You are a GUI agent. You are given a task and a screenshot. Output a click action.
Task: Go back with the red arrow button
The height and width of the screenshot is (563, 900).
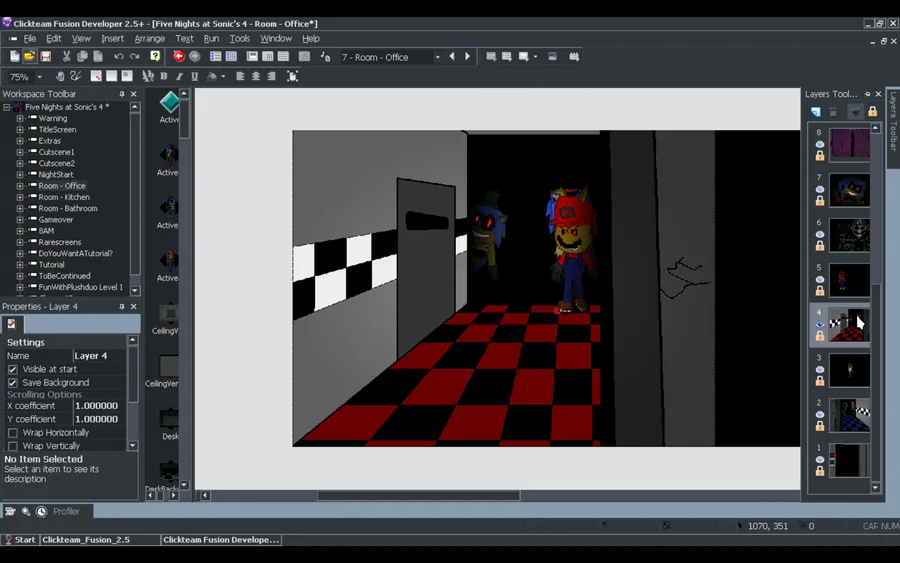(x=179, y=56)
